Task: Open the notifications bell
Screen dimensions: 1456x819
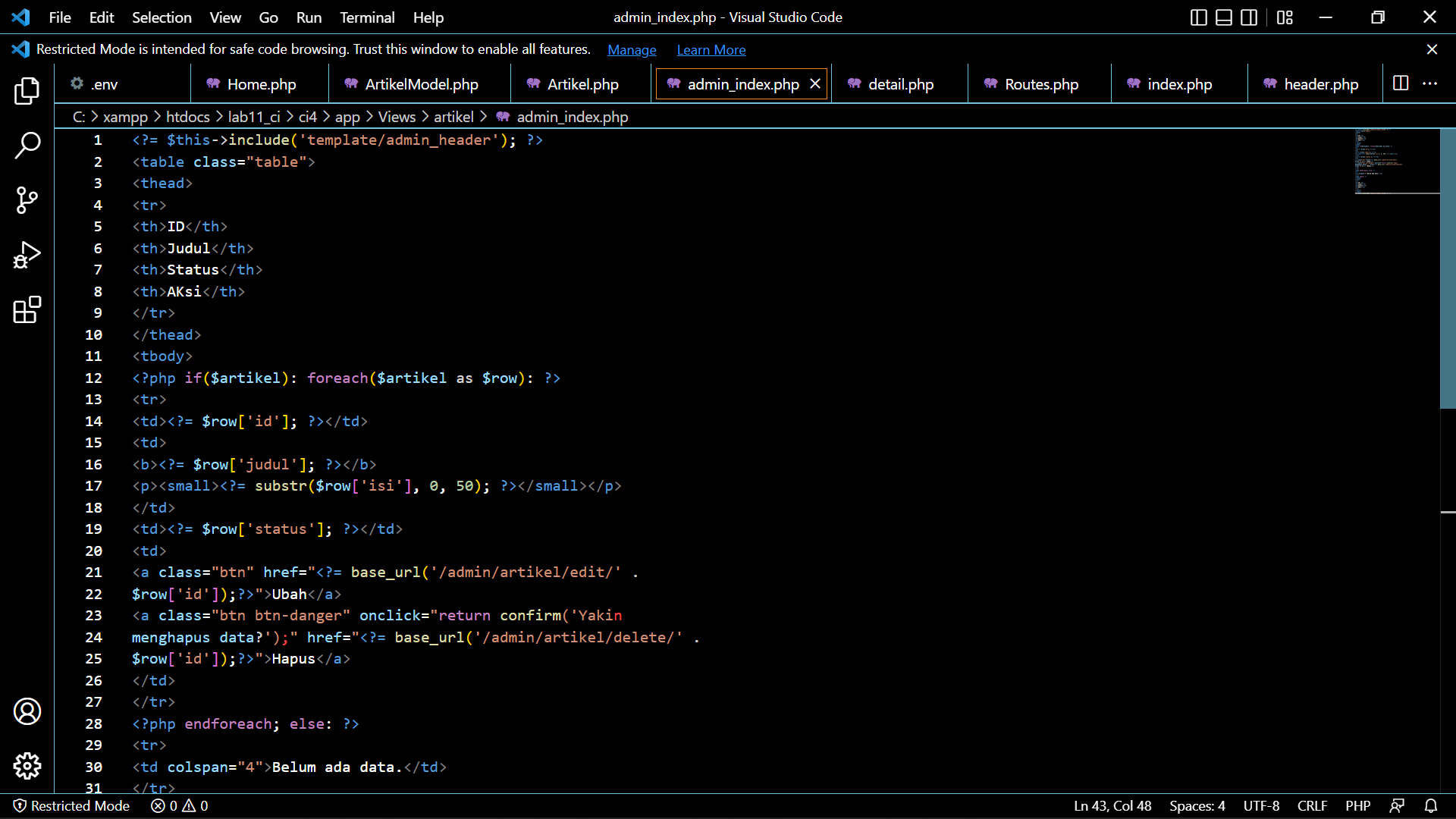Action: [1432, 805]
